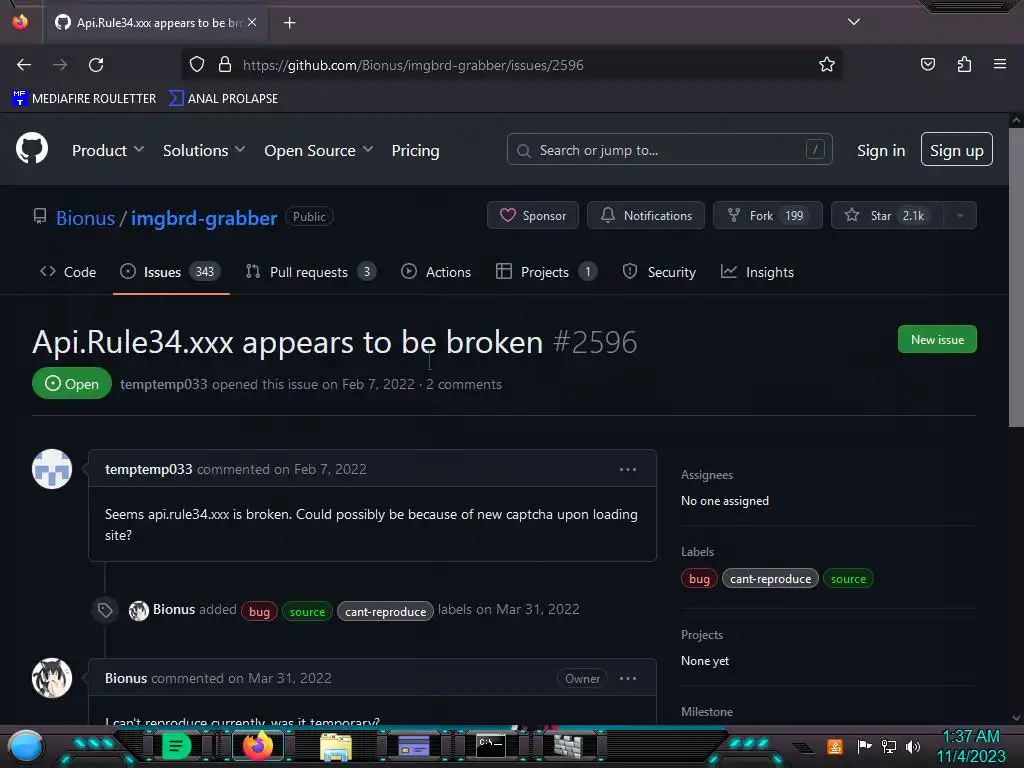Switch to the Issues tab

click(171, 272)
